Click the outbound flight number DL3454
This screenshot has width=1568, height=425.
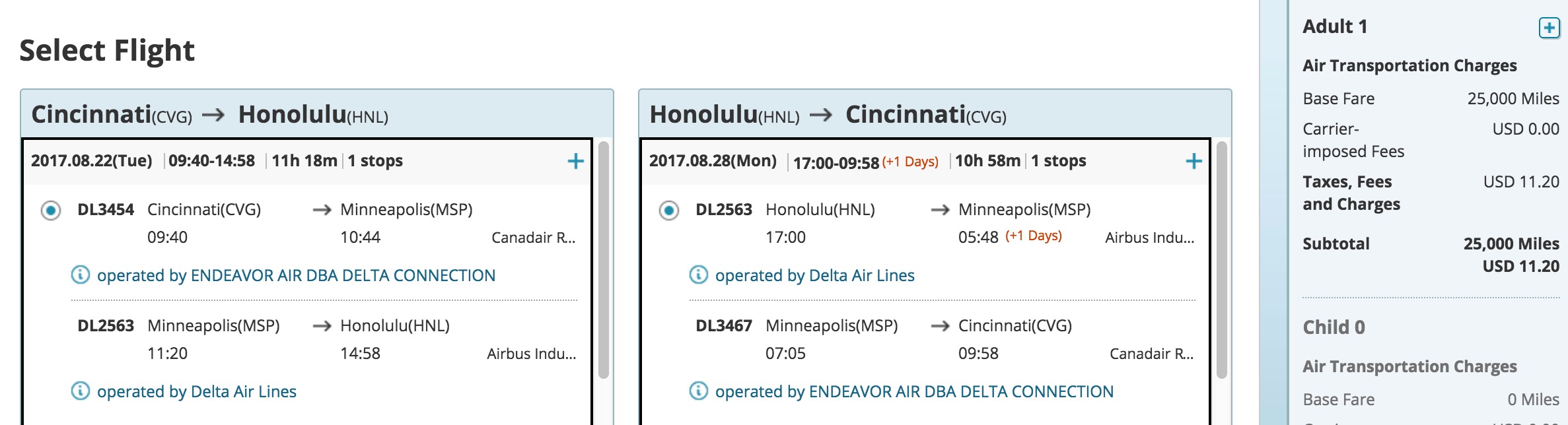pos(106,210)
